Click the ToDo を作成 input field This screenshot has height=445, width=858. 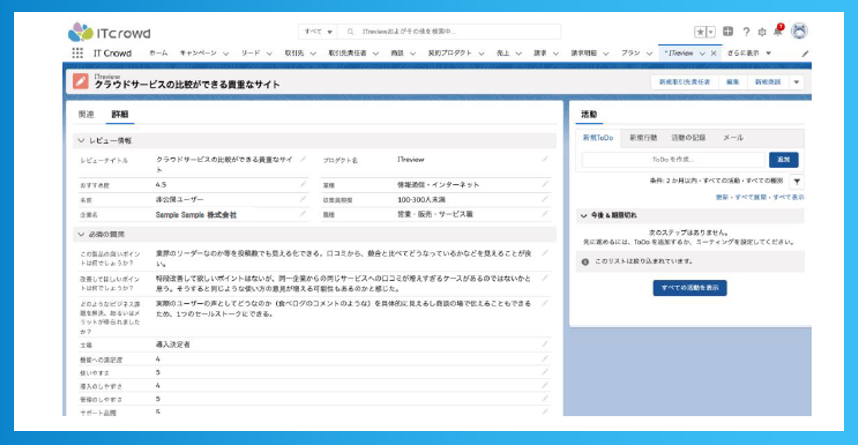[x=673, y=159]
